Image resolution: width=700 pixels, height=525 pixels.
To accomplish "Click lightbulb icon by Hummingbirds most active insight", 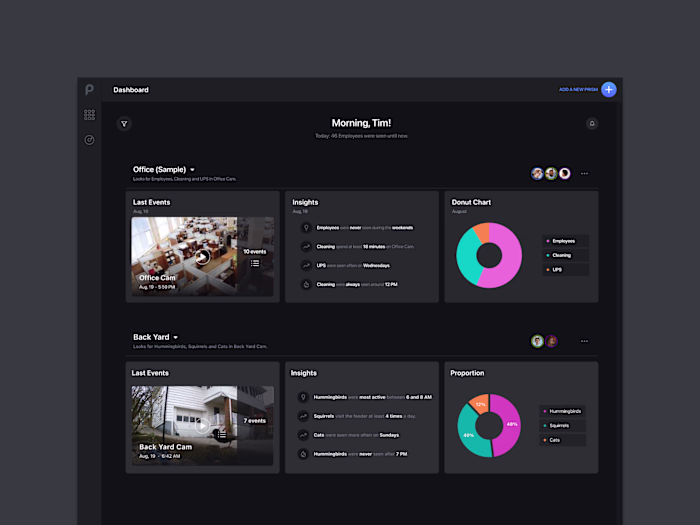I will point(303,397).
